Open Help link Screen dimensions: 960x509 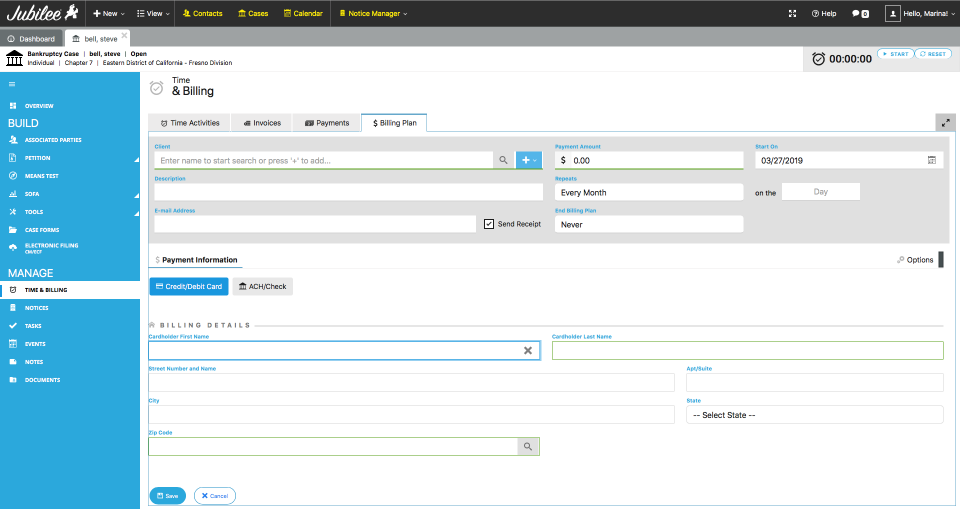pyautogui.click(x=824, y=13)
